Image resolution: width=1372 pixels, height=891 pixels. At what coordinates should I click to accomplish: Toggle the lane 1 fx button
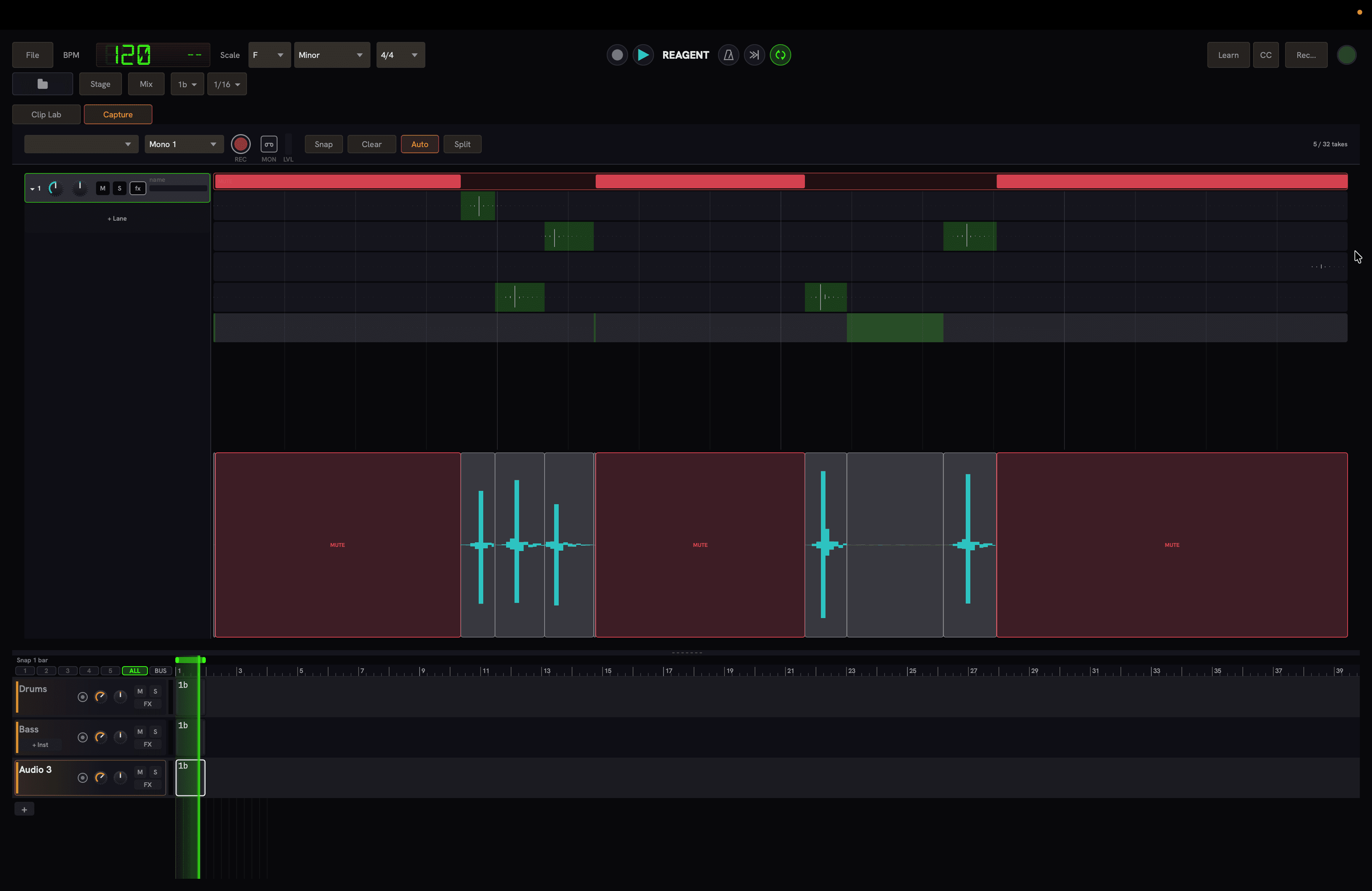[x=138, y=189]
